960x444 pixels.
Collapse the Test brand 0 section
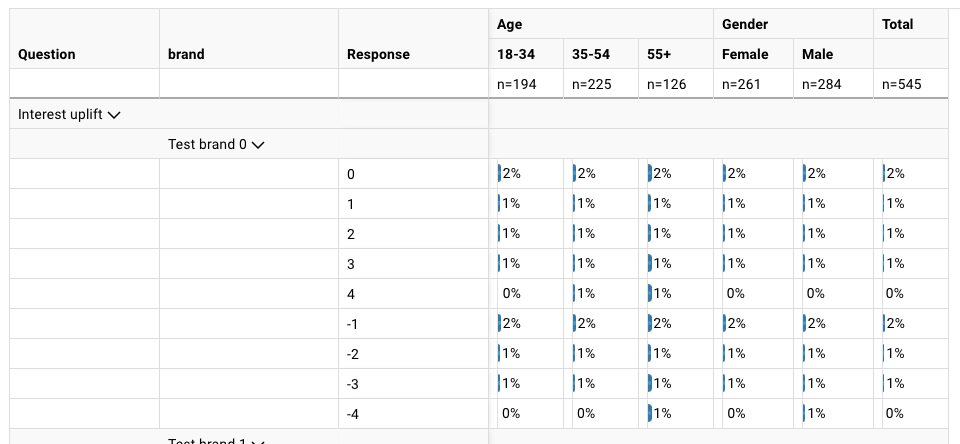click(258, 145)
